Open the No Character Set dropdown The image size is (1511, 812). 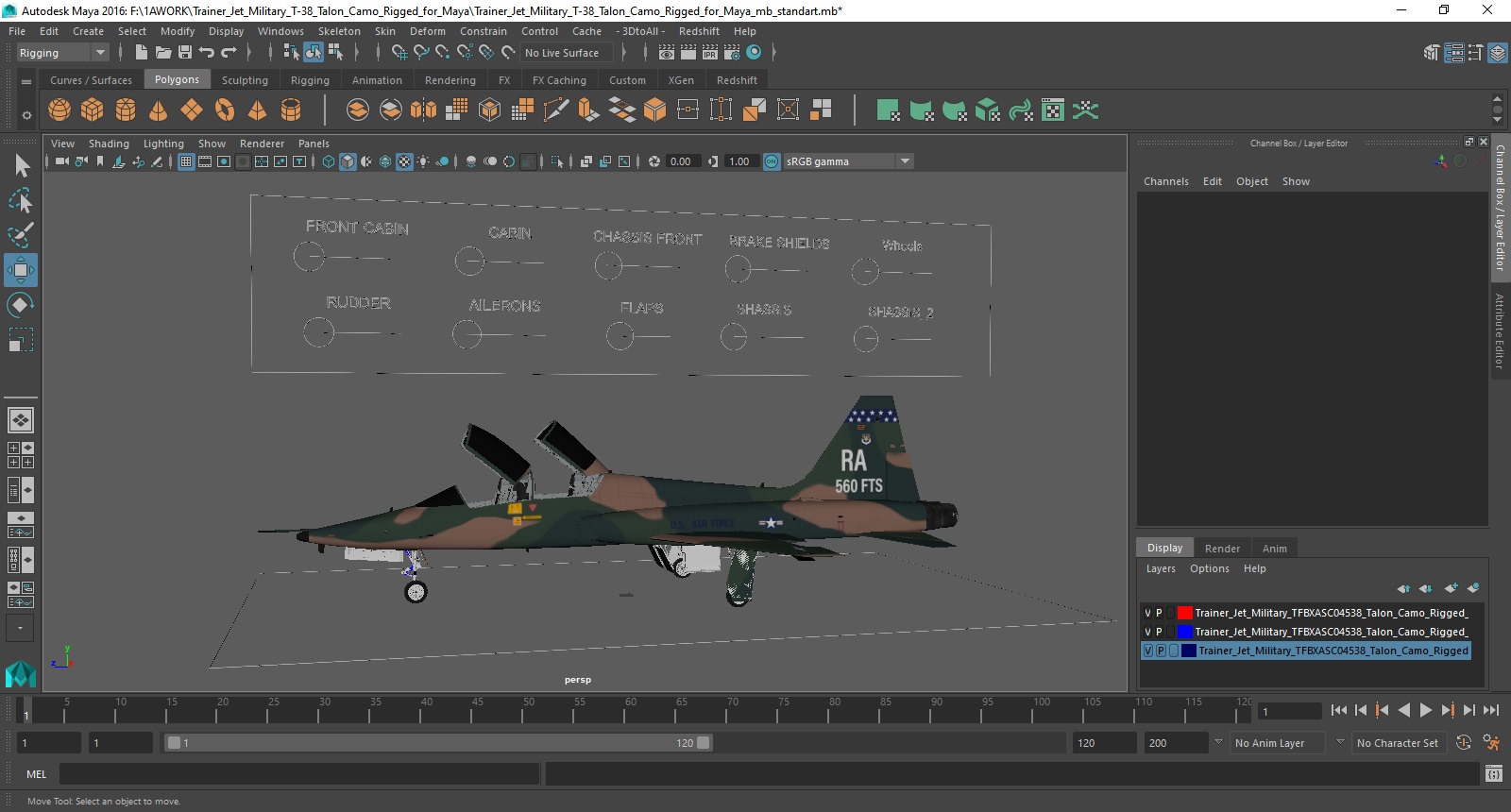(x=1398, y=743)
